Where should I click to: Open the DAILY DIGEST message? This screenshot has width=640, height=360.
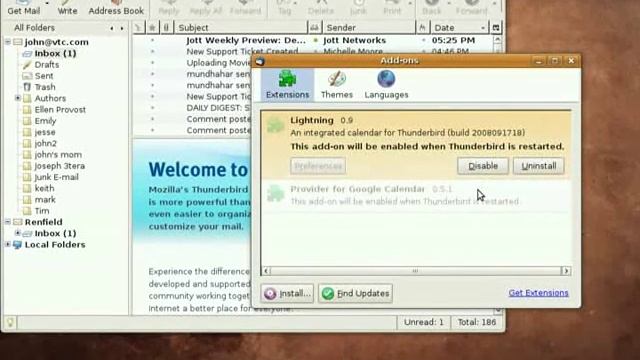(x=218, y=108)
